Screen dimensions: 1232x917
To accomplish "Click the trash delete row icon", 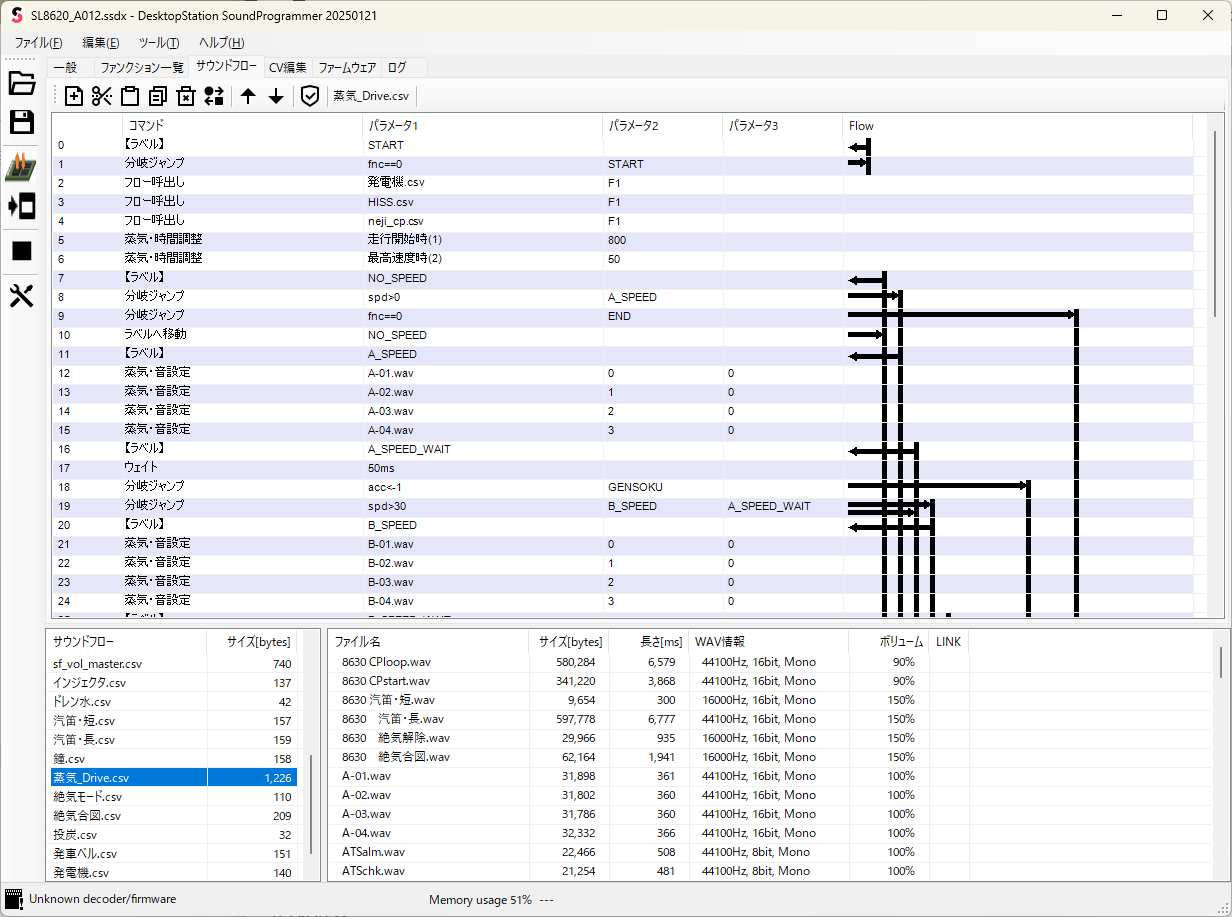I will click(x=185, y=96).
